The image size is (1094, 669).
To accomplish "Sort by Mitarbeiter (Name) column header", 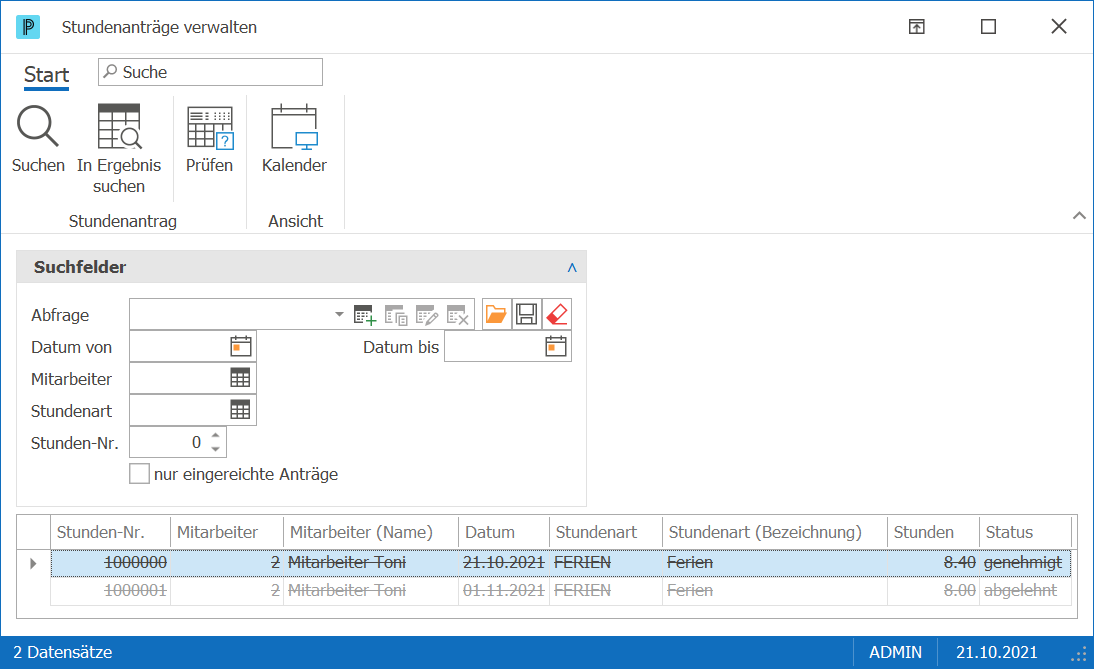I will tap(370, 532).
